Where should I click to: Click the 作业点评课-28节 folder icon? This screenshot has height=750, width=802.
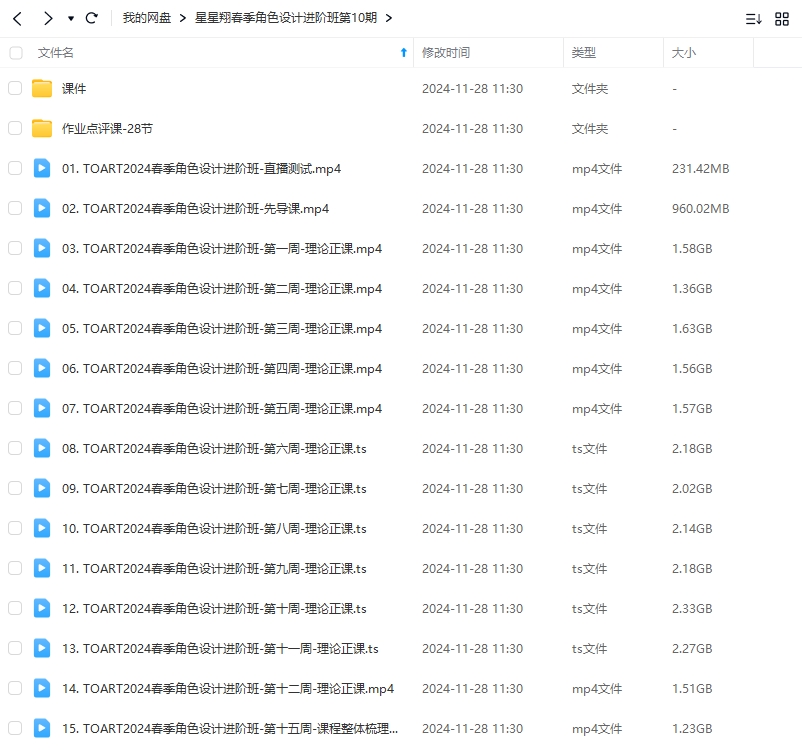tap(42, 129)
